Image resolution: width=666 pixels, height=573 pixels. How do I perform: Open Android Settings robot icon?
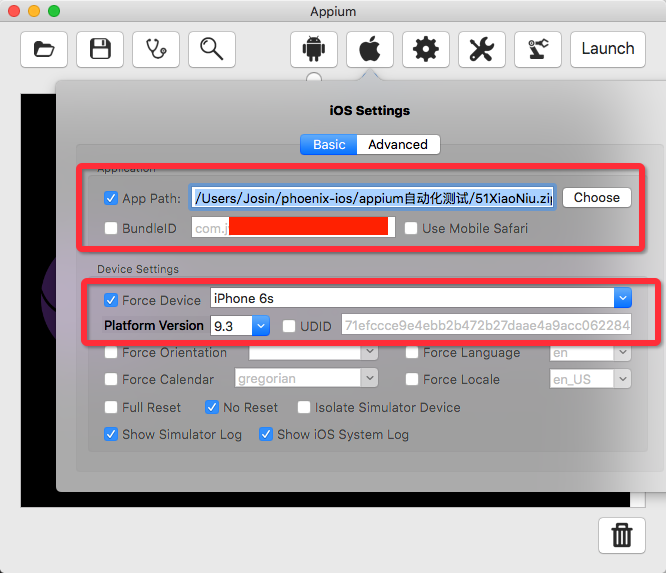click(314, 49)
